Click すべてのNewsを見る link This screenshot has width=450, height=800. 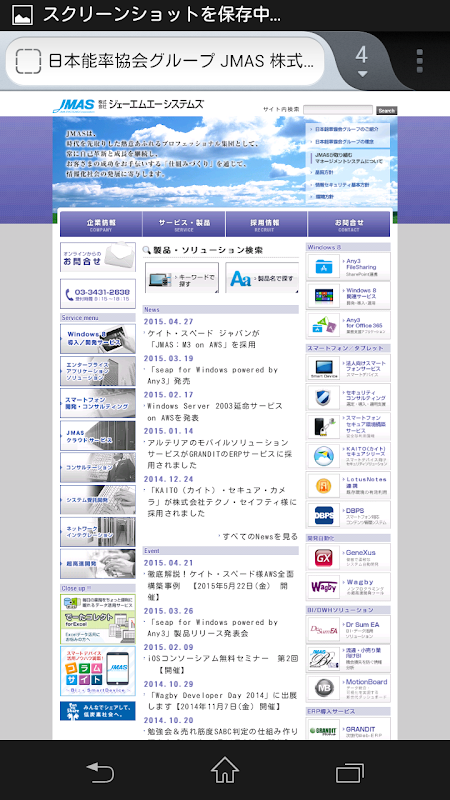258,536
